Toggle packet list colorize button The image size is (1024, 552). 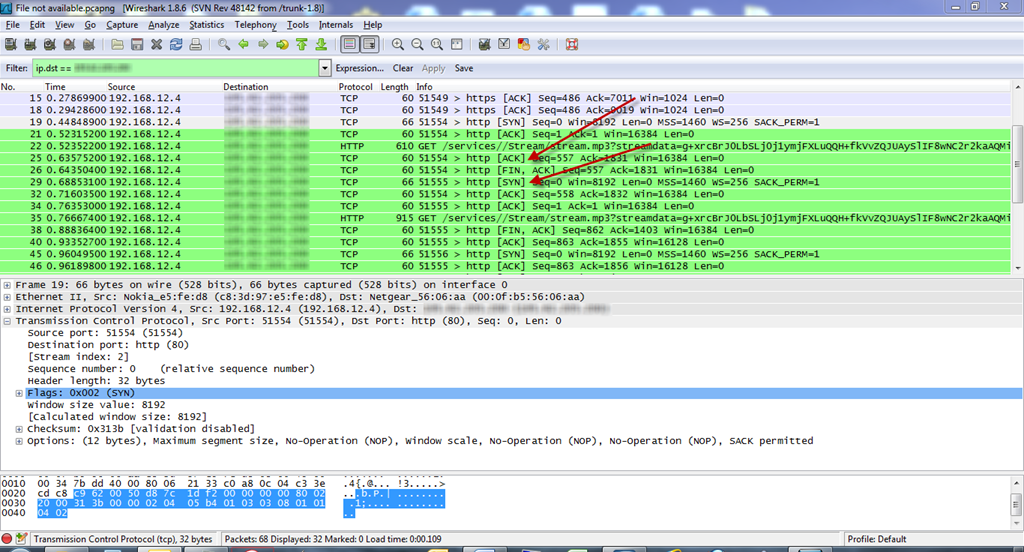(x=350, y=45)
